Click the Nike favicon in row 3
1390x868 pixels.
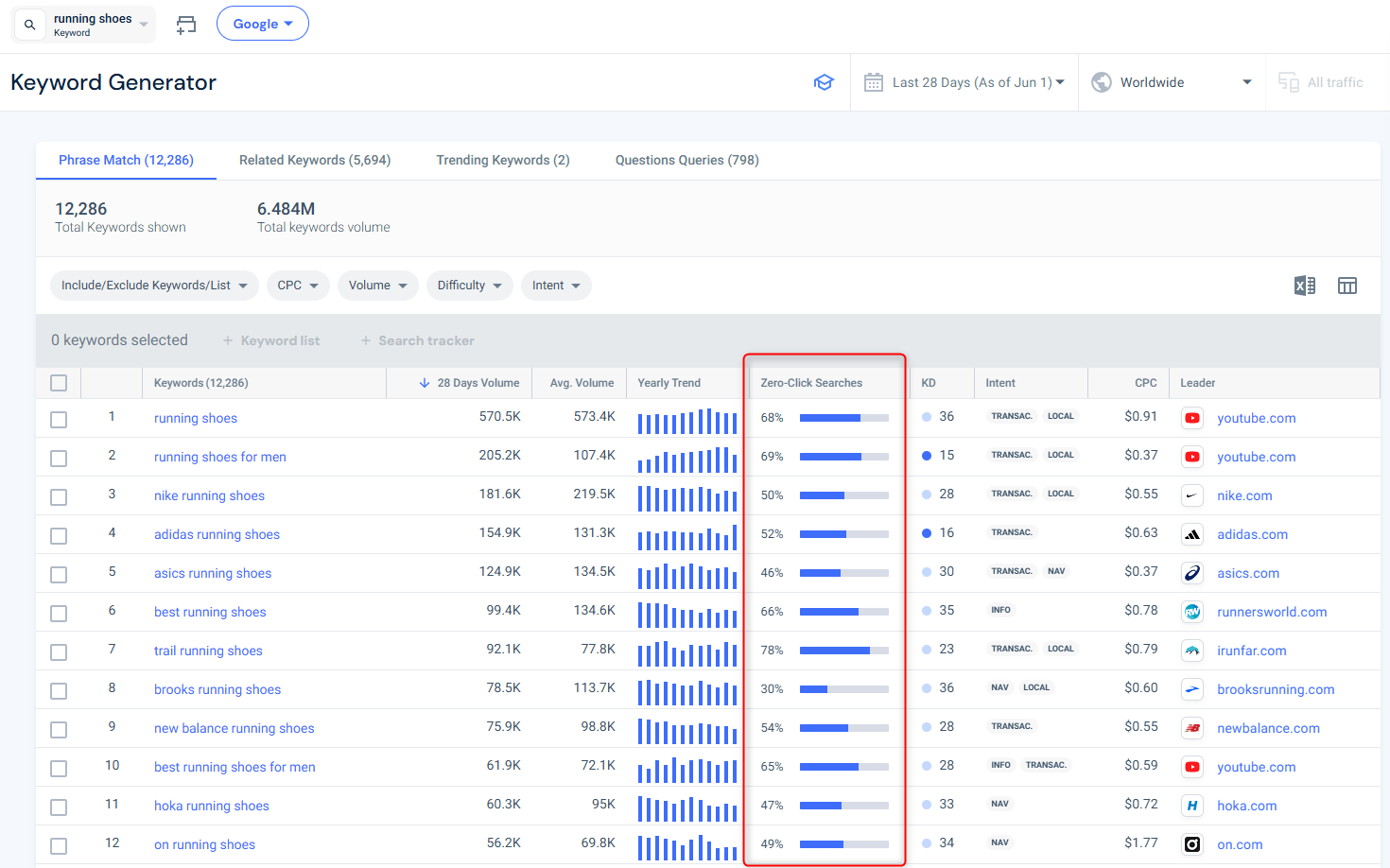click(x=1192, y=495)
